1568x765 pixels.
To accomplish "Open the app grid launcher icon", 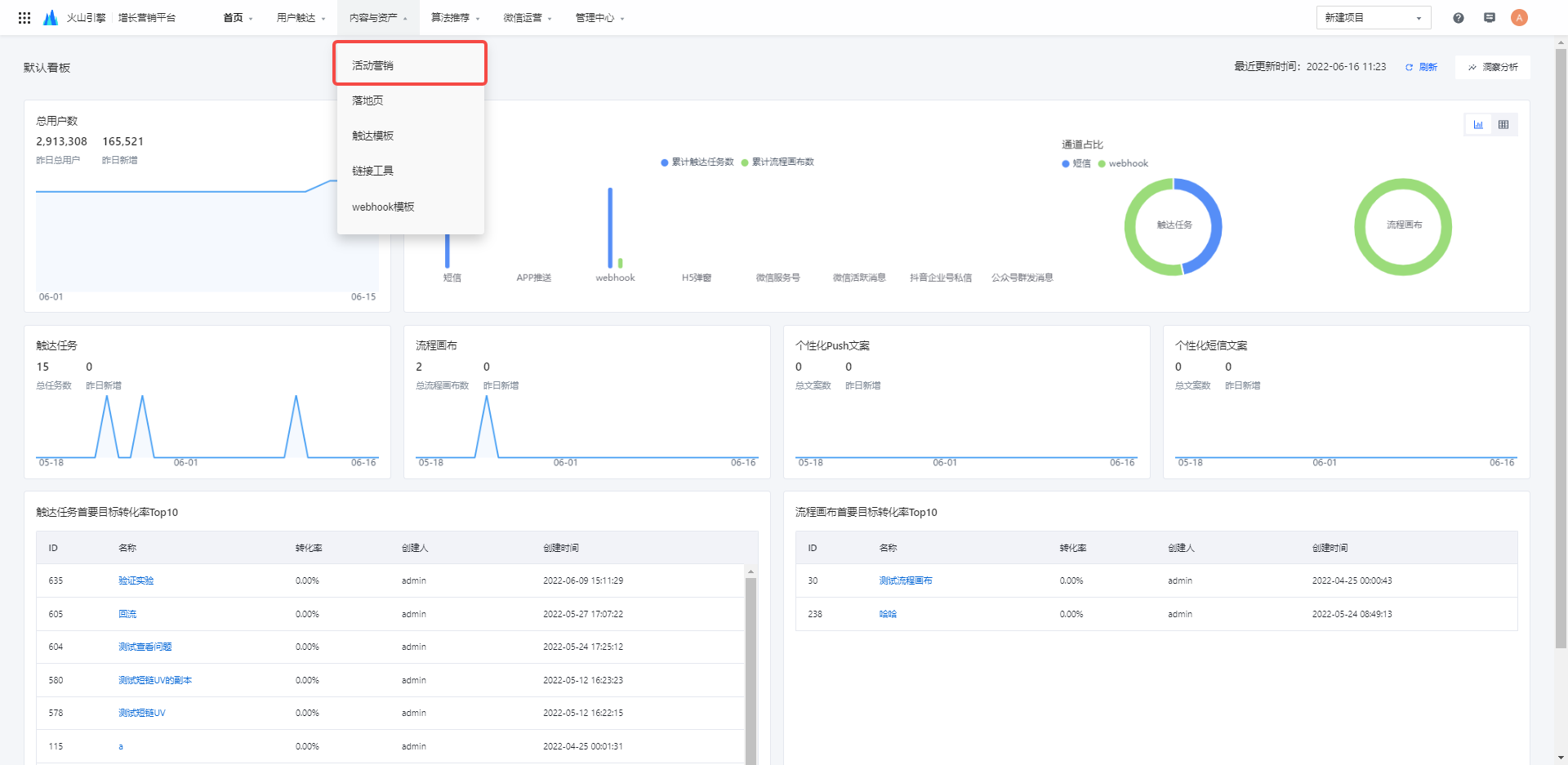I will 24,17.
